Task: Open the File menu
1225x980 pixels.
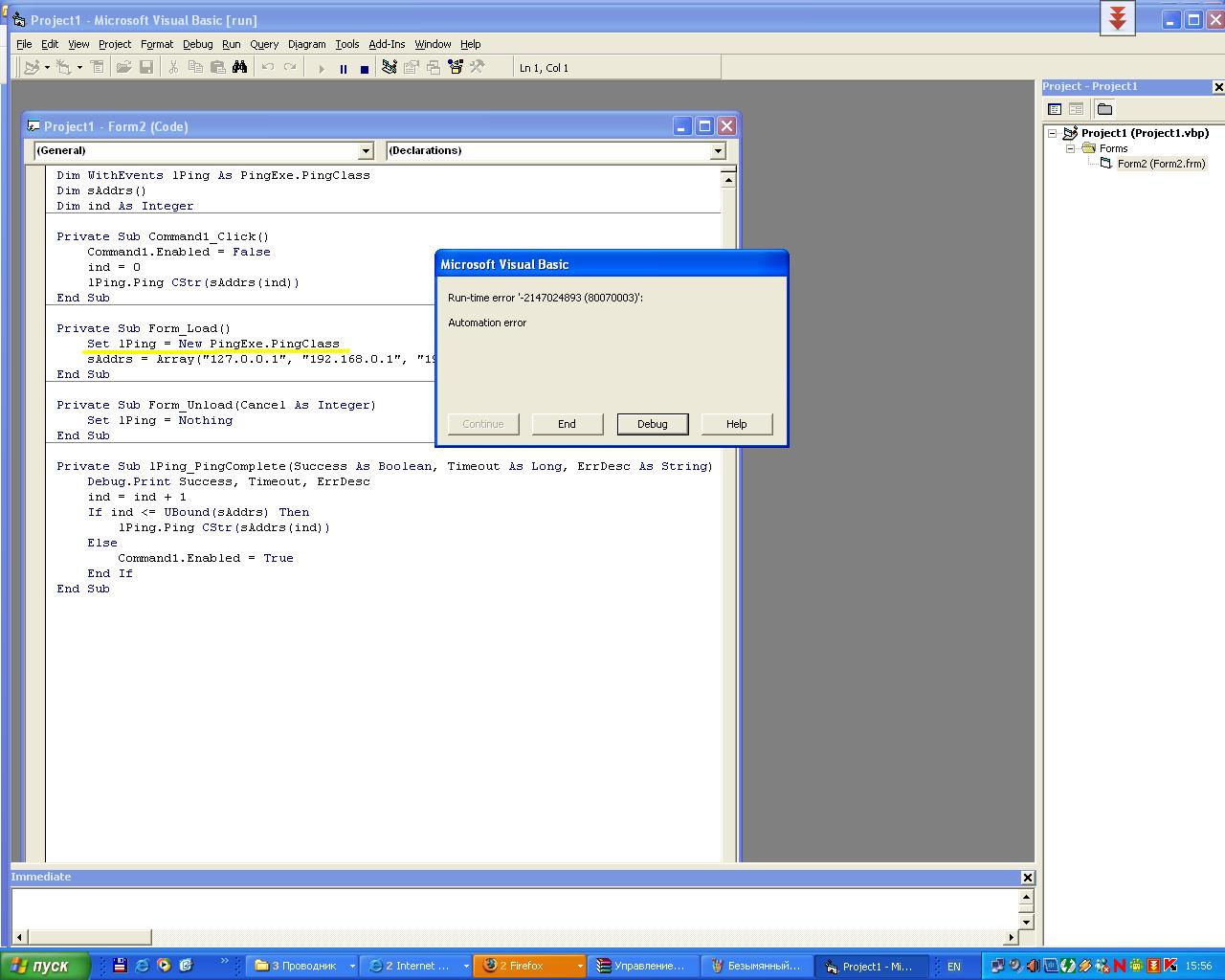Action: 24,44
